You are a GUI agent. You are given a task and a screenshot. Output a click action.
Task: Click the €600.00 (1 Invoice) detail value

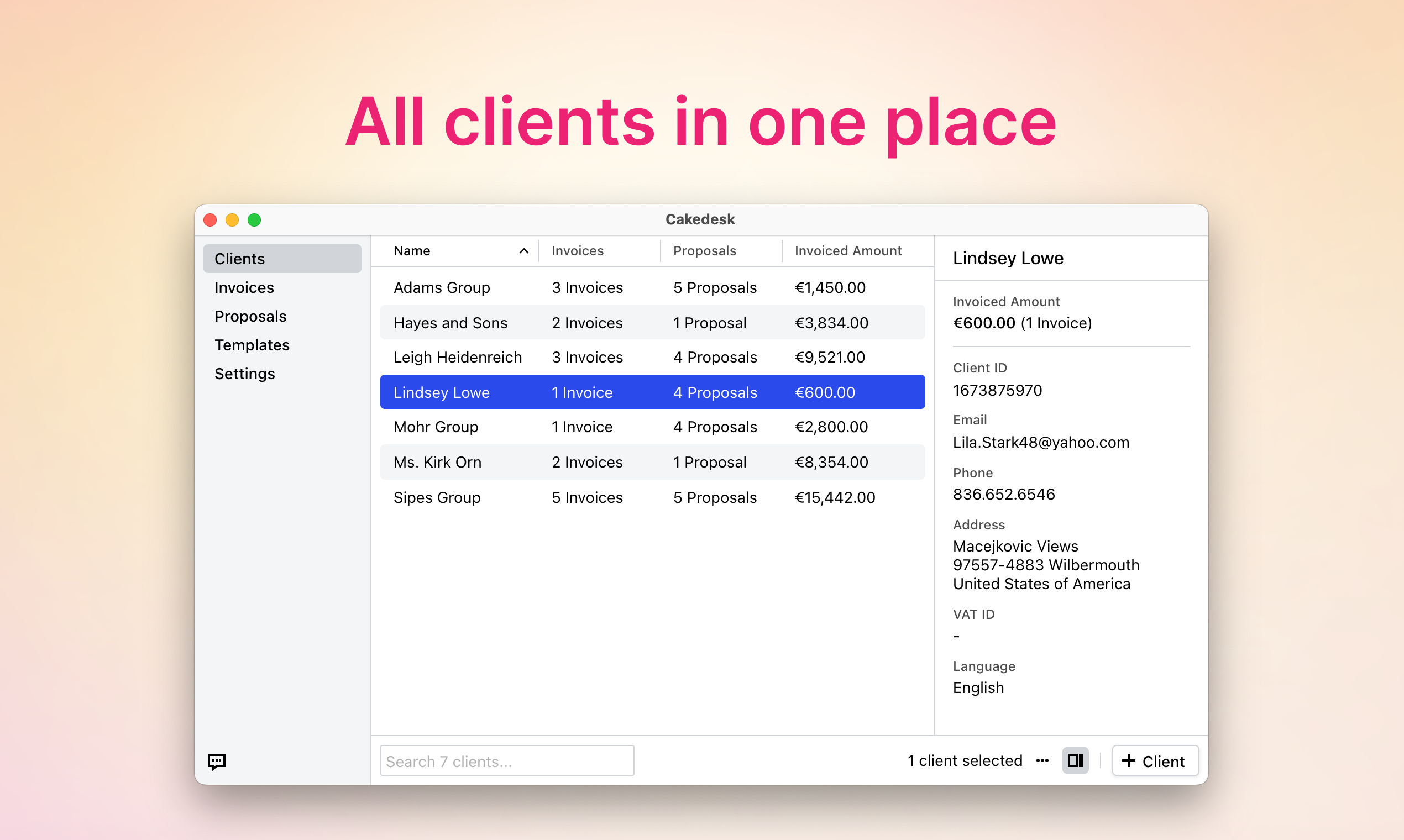(x=1023, y=323)
